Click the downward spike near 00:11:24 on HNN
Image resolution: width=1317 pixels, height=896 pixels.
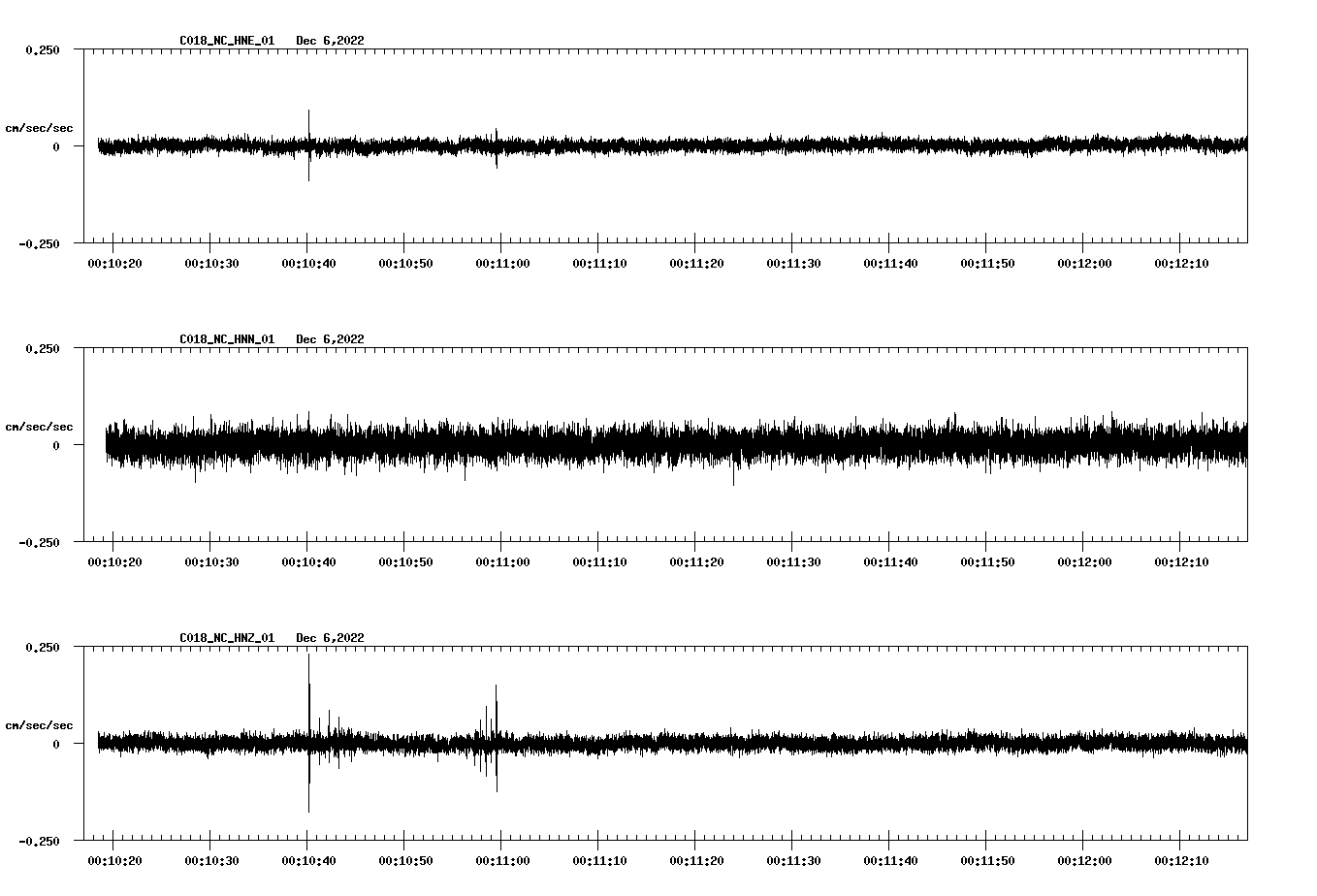[733, 475]
